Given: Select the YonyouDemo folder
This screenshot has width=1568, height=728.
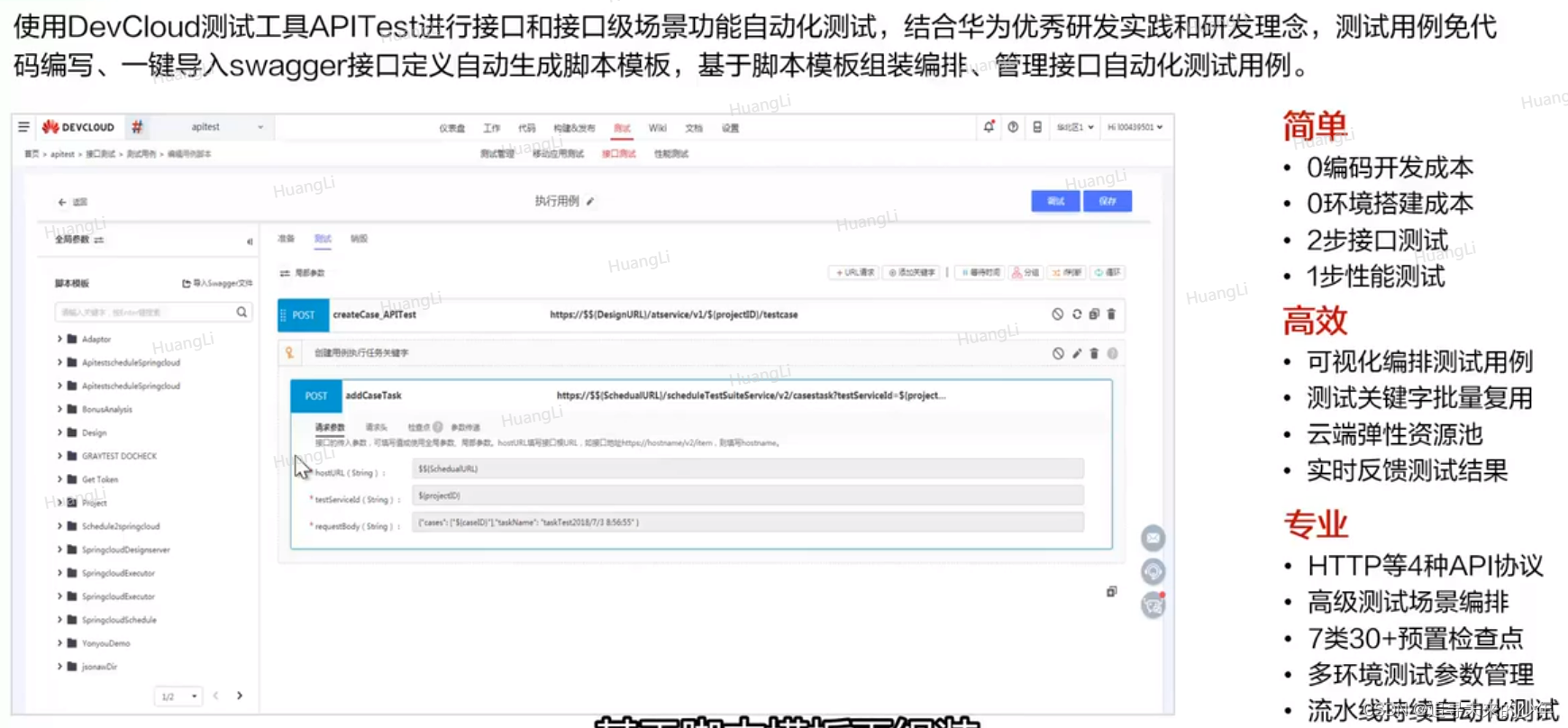Looking at the screenshot, I should pyautogui.click(x=105, y=643).
